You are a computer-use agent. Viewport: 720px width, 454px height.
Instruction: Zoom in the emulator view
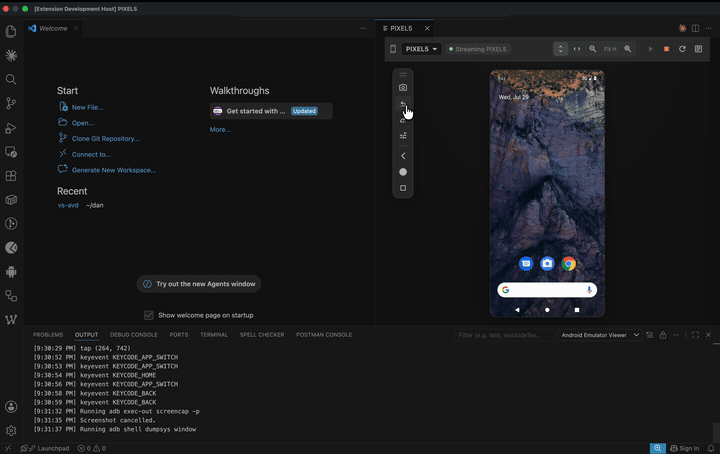click(x=628, y=49)
